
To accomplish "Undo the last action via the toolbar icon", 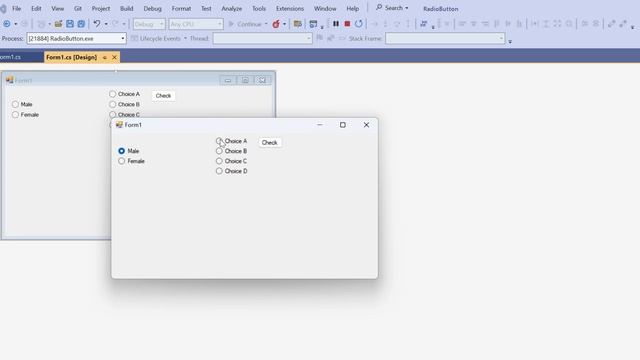I will point(97,24).
